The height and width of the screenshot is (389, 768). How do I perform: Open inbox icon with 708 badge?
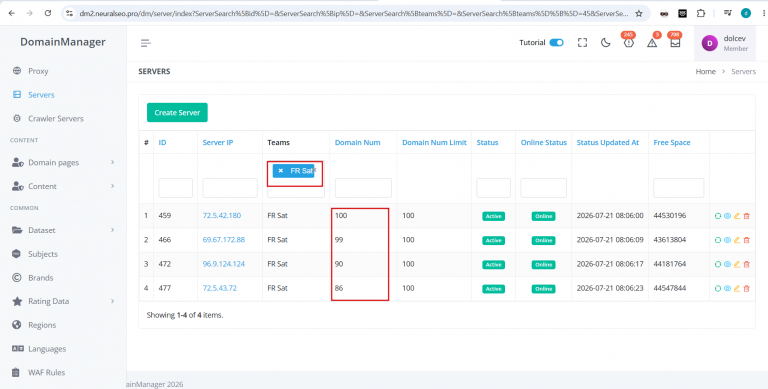click(x=675, y=43)
